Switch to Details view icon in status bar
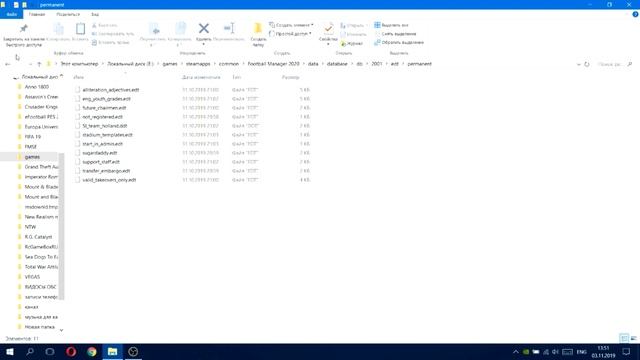The image size is (640, 360). (x=624, y=338)
